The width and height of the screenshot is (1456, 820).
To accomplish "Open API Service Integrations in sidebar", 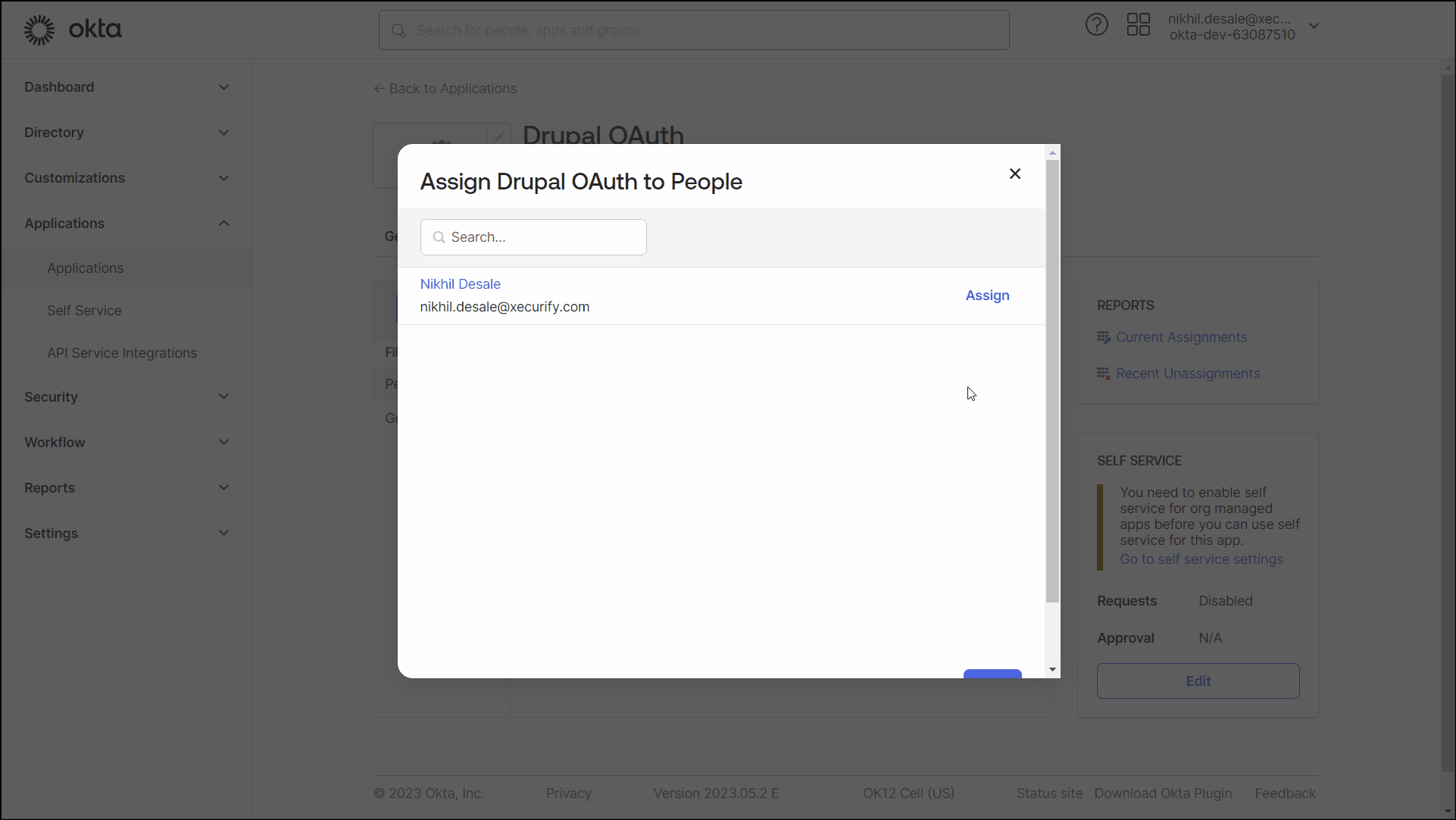I will pos(122,353).
